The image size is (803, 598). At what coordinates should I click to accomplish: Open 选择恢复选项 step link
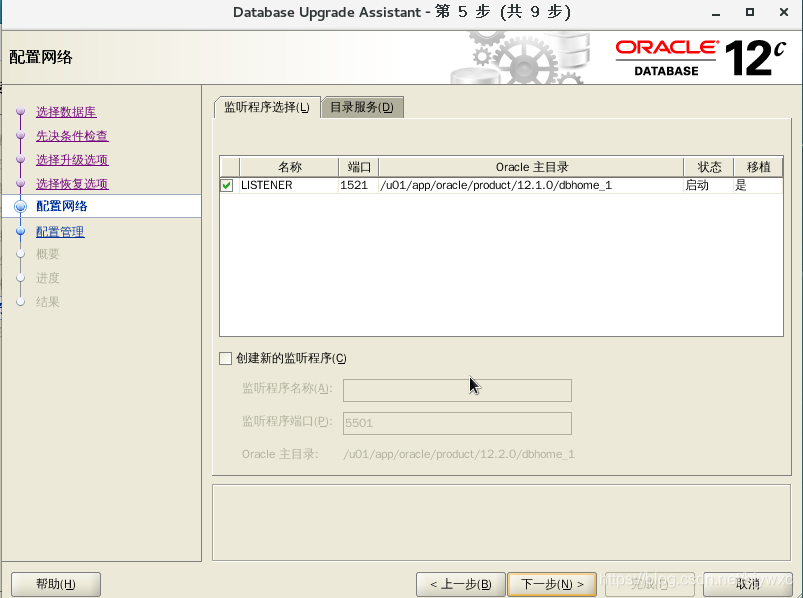[72, 184]
